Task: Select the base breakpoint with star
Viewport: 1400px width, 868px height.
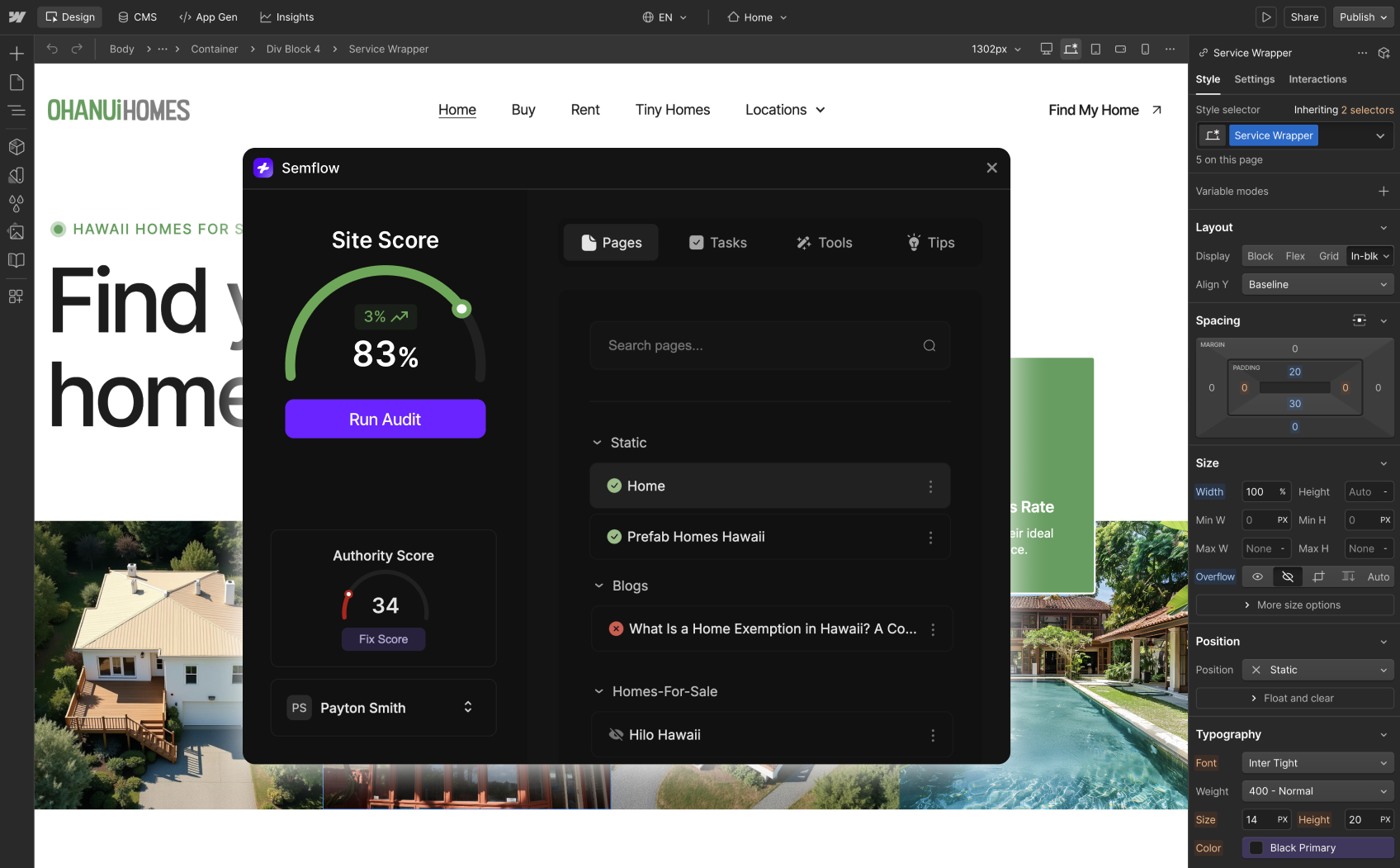Action: (x=1071, y=49)
